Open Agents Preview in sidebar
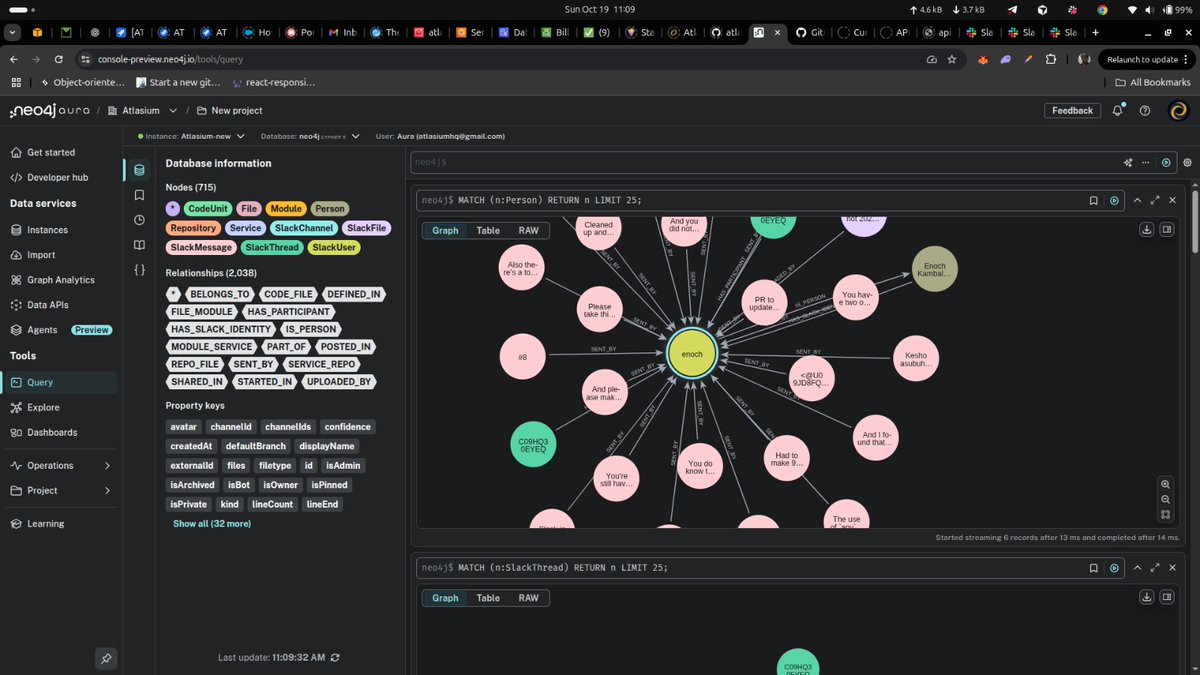Screen dimensions: 1200x675 click(60, 330)
